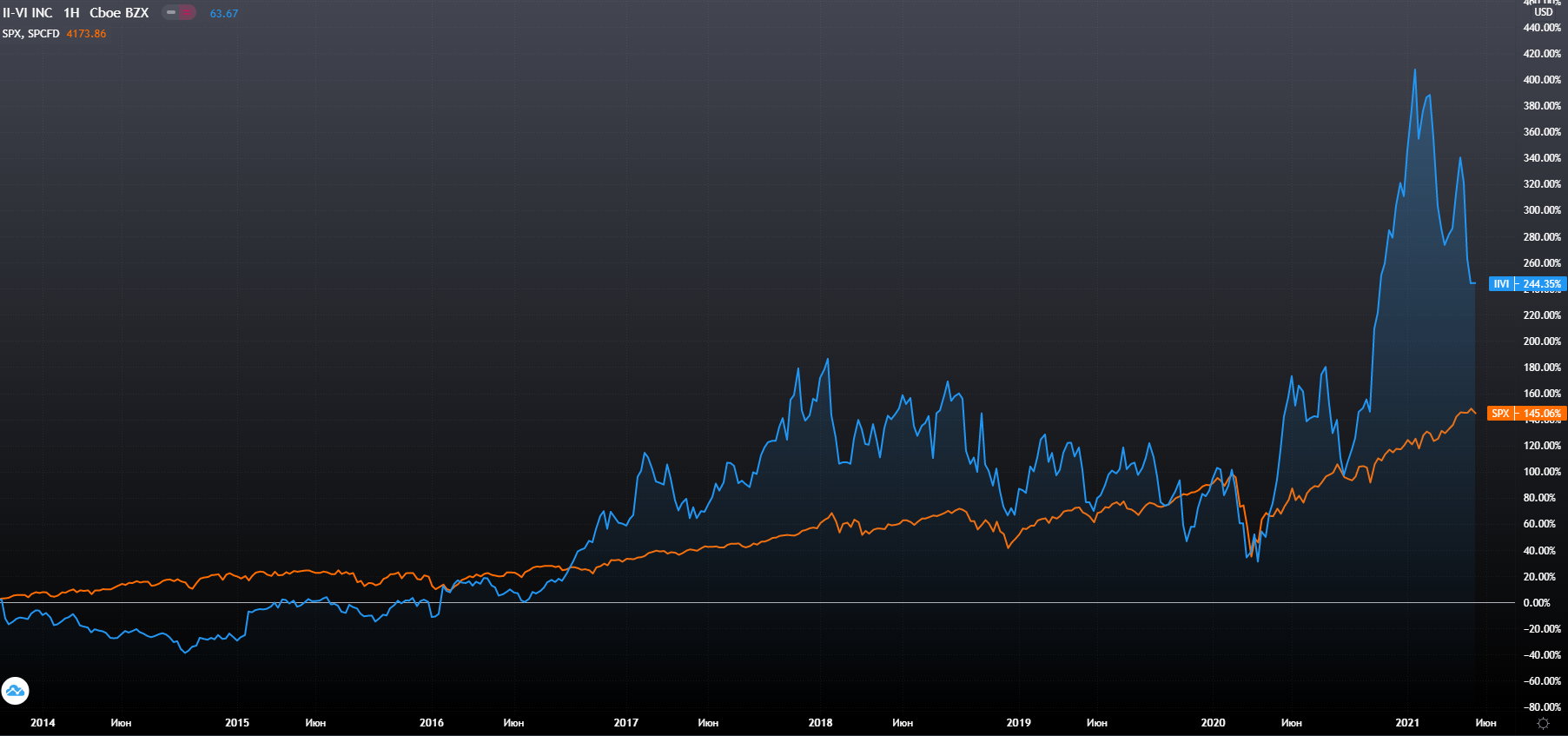The width and height of the screenshot is (1568, 736).
Task: Click the 2017 label on time axis
Action: (626, 723)
